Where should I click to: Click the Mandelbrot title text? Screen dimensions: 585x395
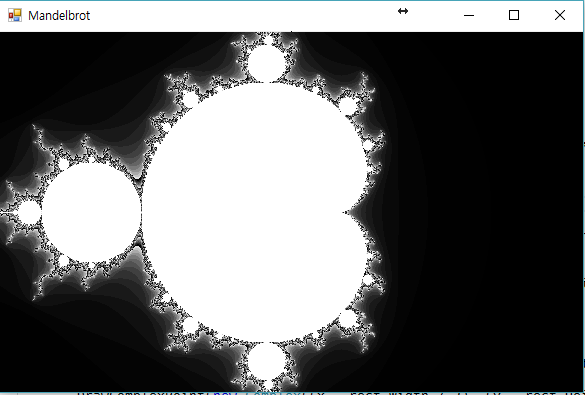point(59,16)
